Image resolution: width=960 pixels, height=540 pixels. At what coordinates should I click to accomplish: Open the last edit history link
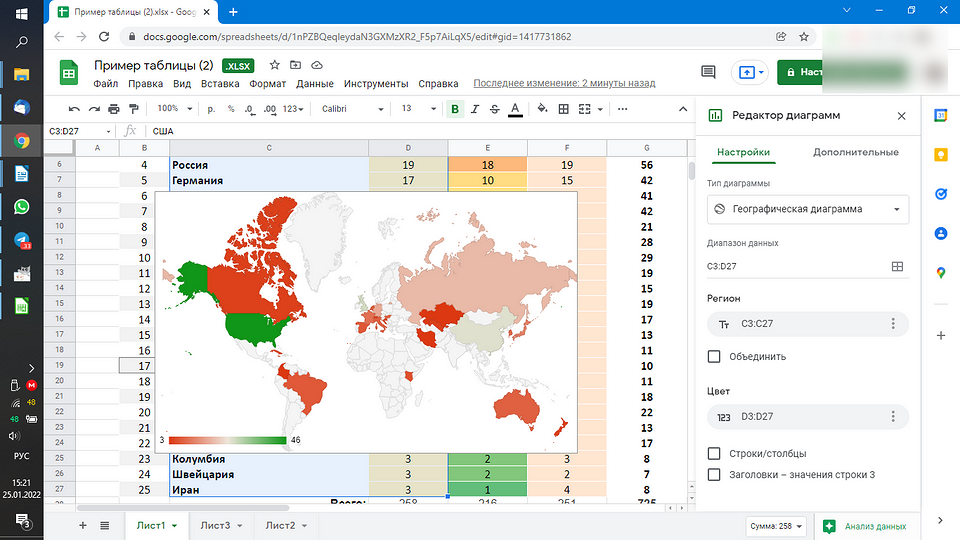564,84
